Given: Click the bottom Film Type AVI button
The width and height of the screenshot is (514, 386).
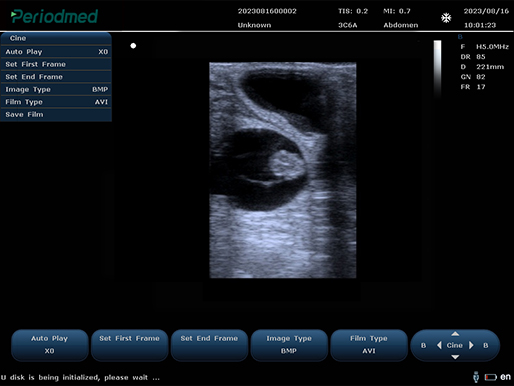Looking at the screenshot, I should click(369, 345).
